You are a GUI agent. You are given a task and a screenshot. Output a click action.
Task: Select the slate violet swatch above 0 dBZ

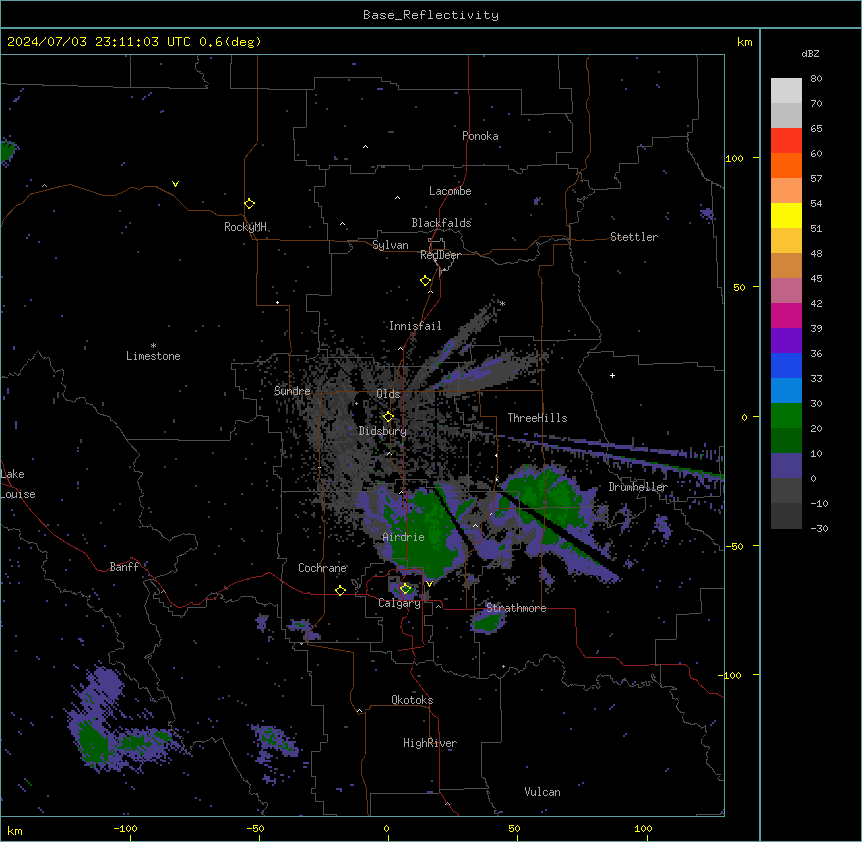pos(786,466)
